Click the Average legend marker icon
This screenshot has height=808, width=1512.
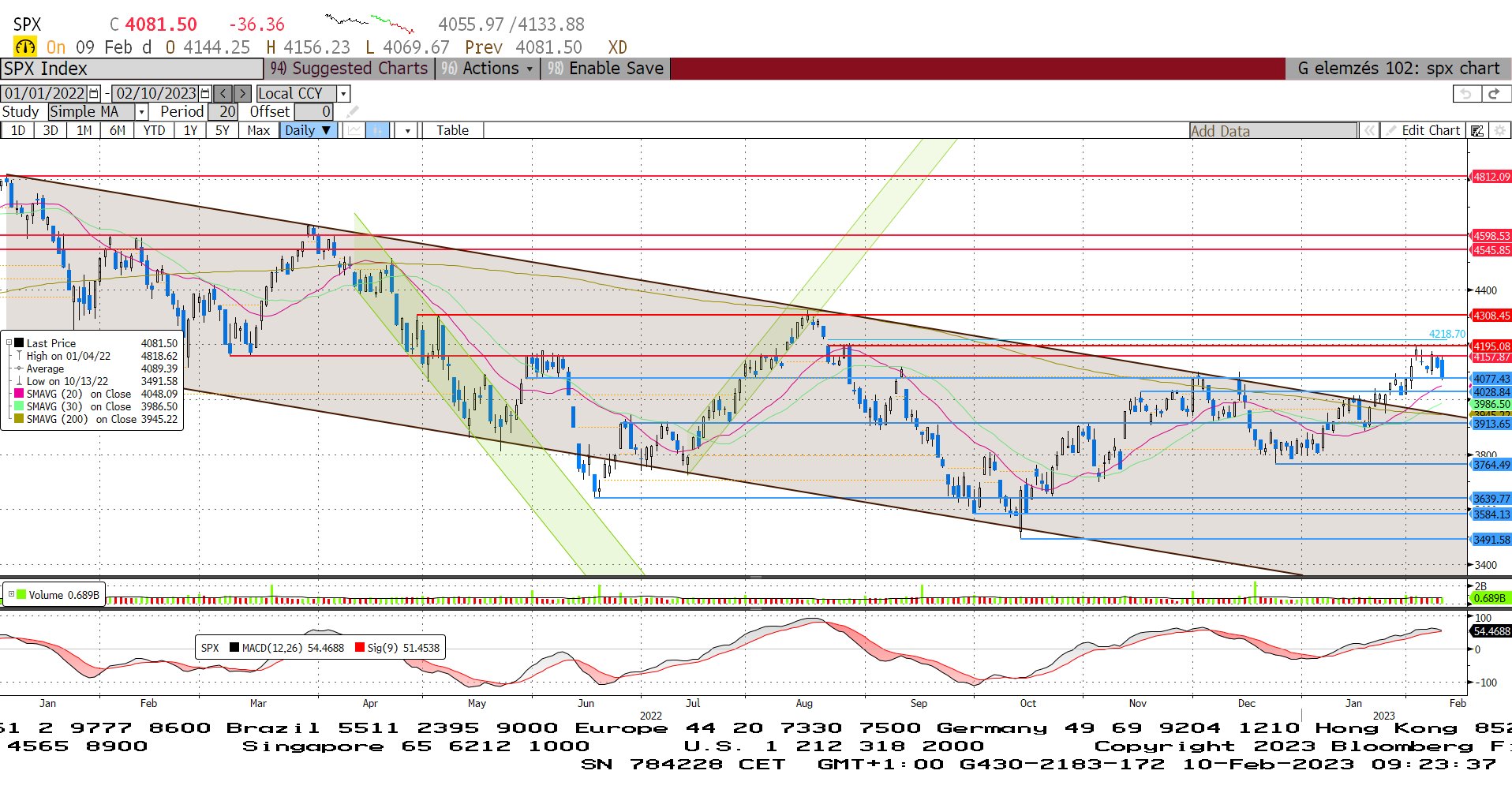click(x=19, y=368)
